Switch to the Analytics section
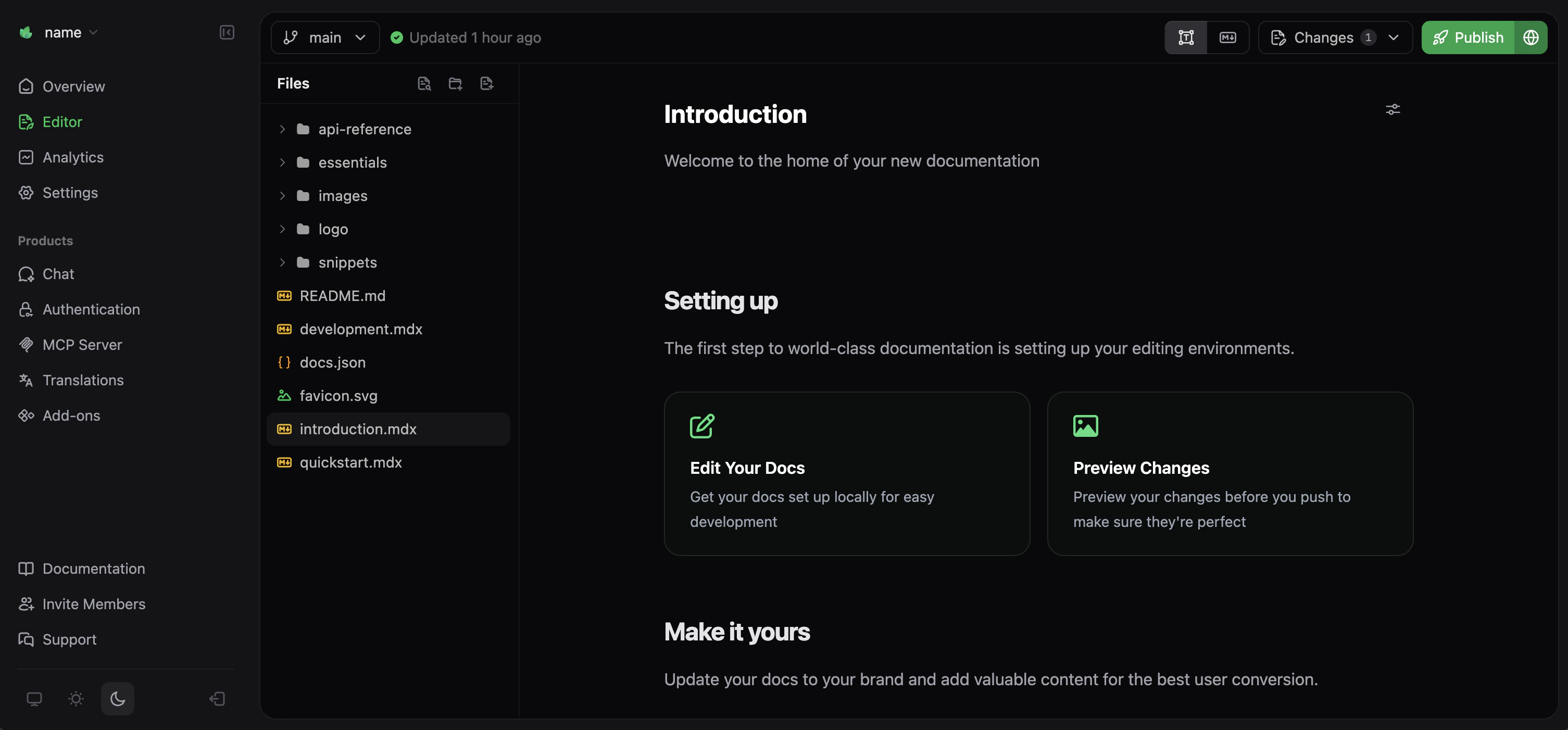 tap(73, 157)
